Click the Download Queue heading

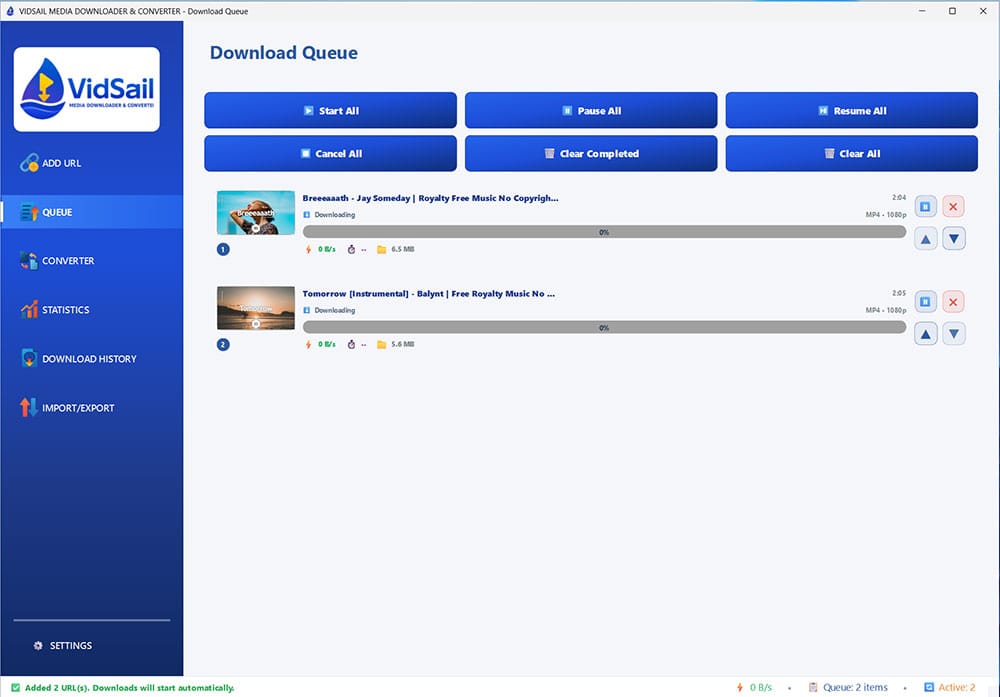click(284, 53)
